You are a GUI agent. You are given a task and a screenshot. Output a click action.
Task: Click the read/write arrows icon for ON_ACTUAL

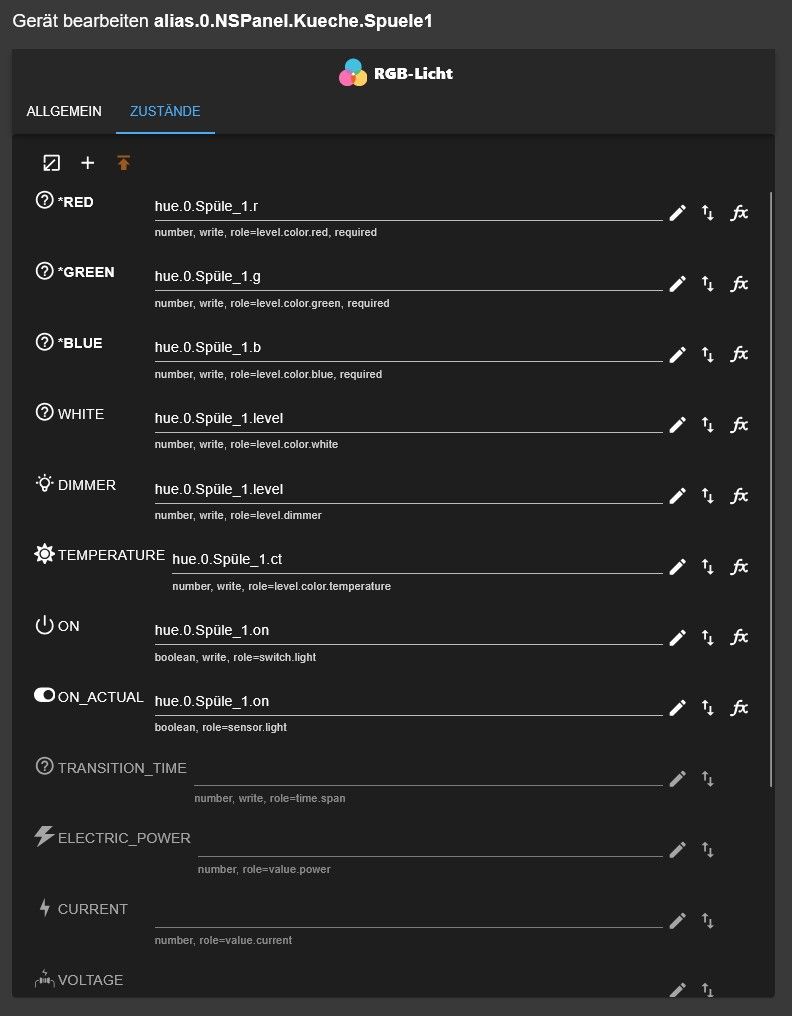pos(708,708)
